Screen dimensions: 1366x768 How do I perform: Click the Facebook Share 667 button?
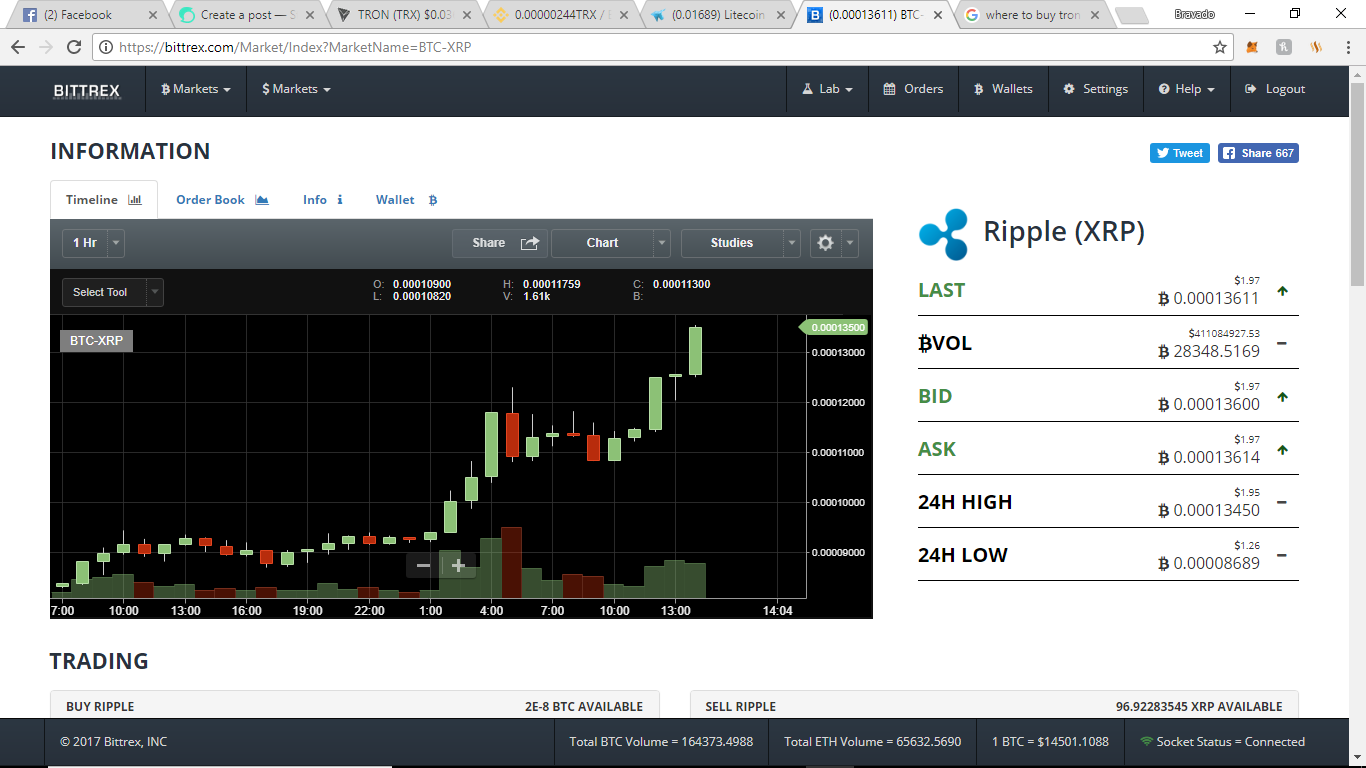tap(1258, 153)
